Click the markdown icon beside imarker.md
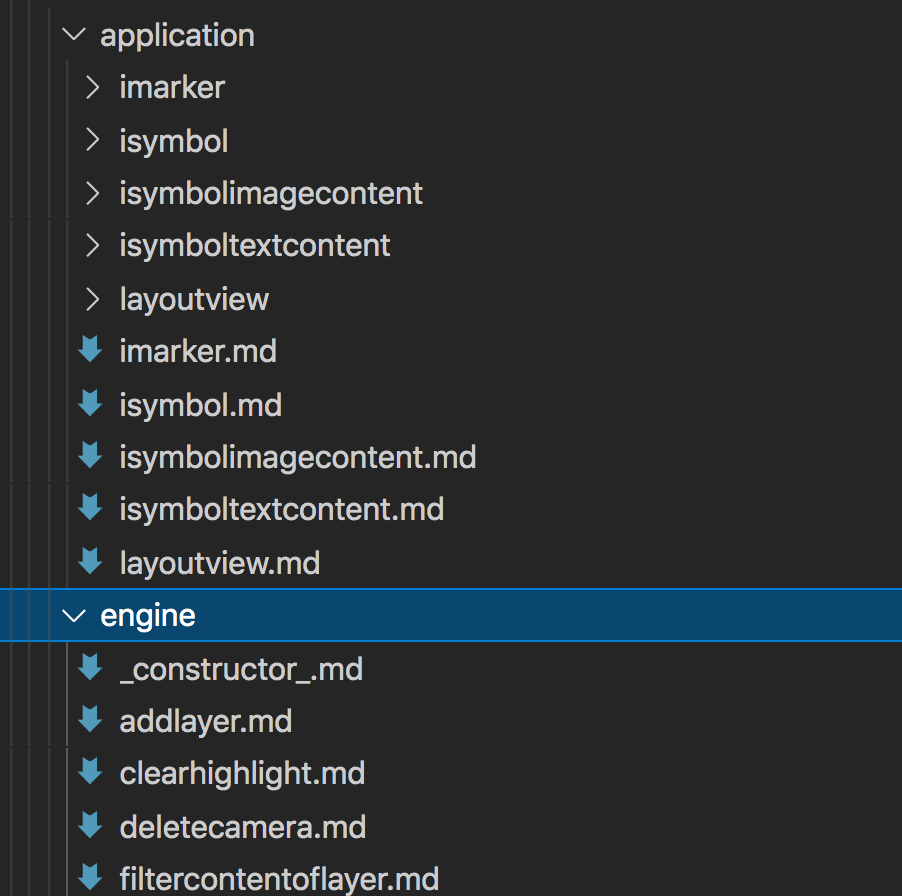Image resolution: width=902 pixels, height=896 pixels. (x=90, y=349)
